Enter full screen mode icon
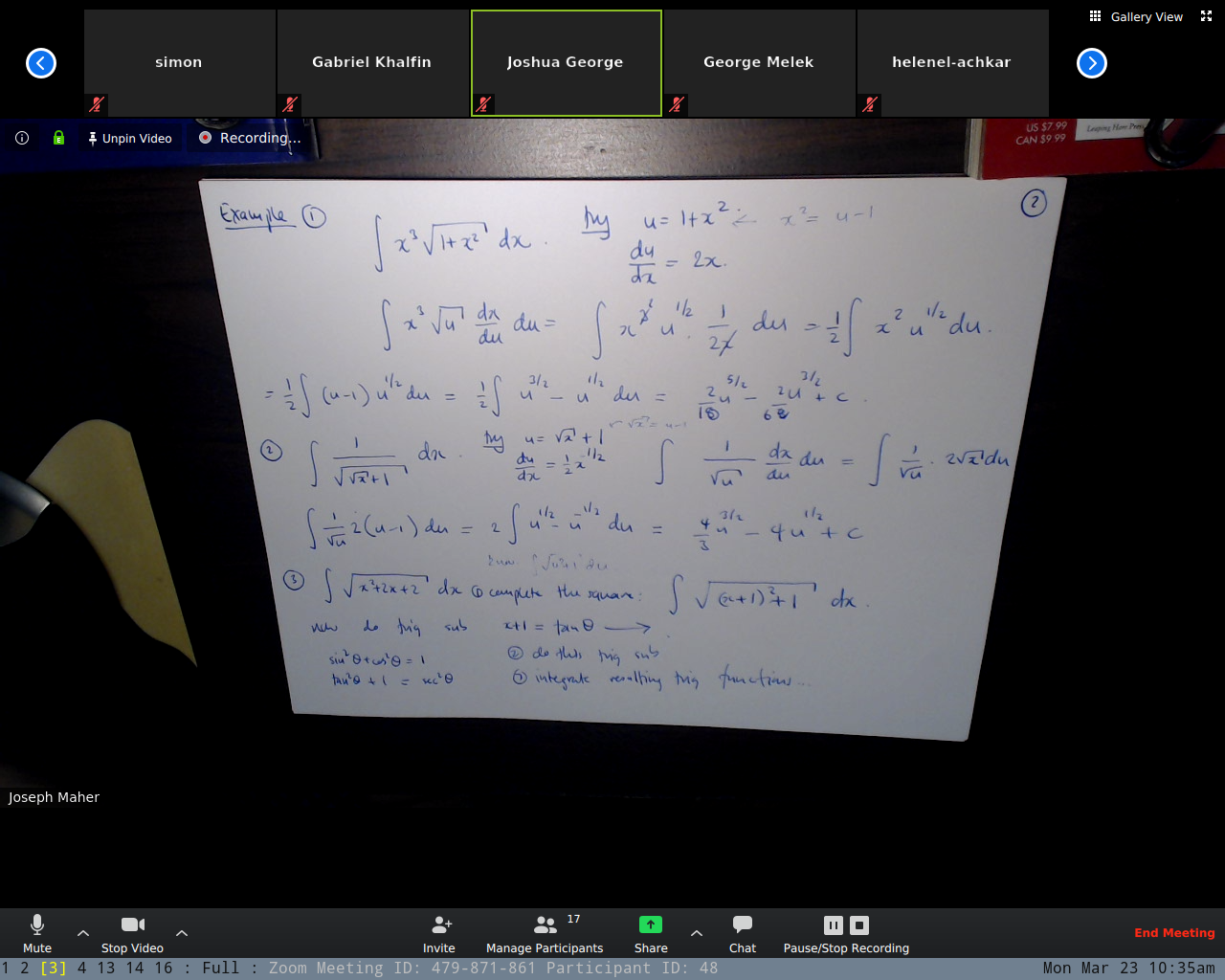The image size is (1225, 980). (1206, 16)
